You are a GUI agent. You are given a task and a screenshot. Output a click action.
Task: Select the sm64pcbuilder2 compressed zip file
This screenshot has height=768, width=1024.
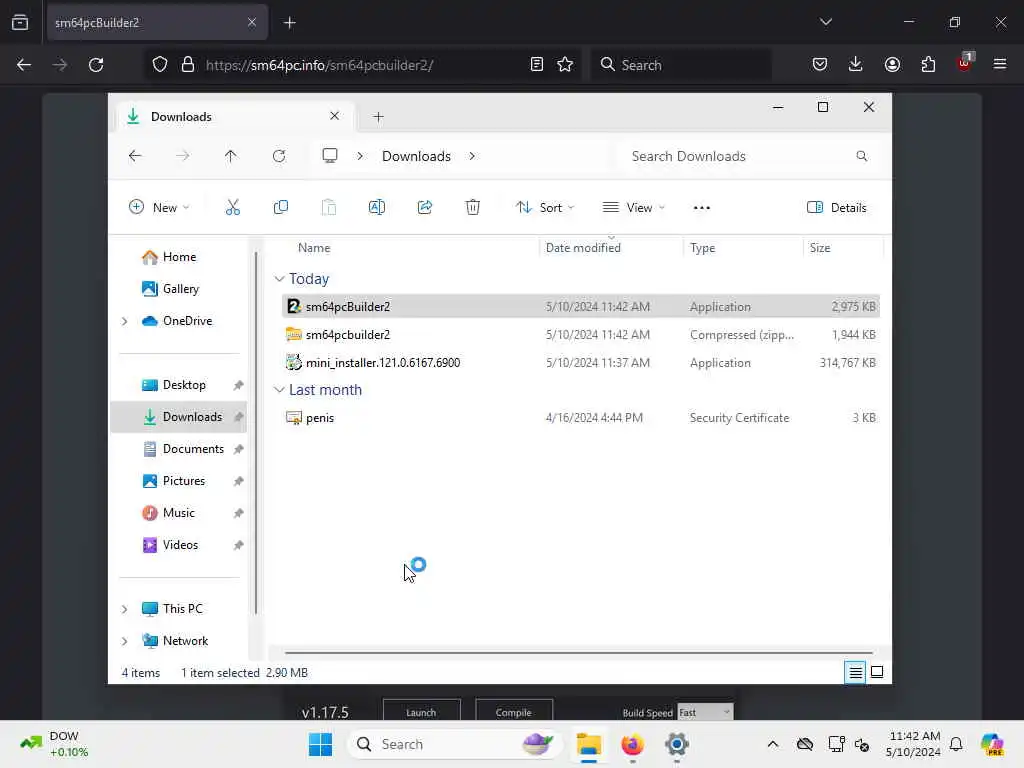(x=581, y=334)
